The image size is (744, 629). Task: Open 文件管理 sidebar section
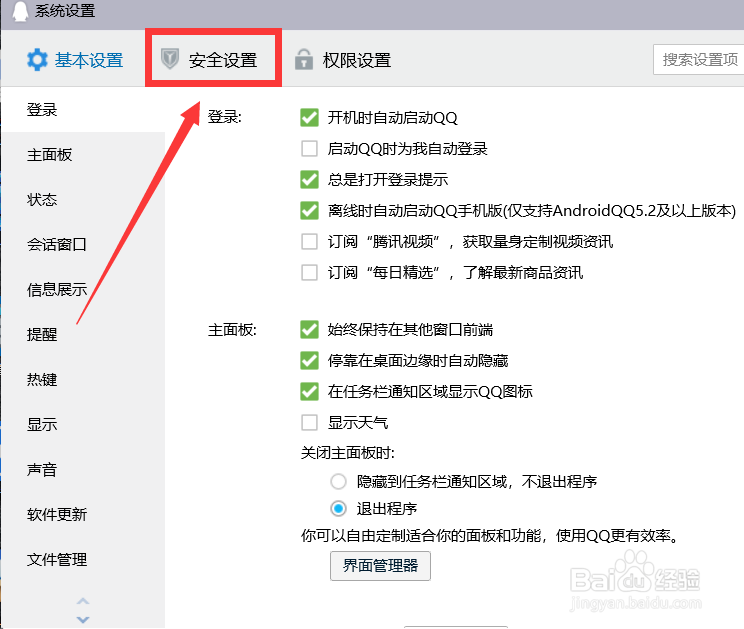click(83, 560)
